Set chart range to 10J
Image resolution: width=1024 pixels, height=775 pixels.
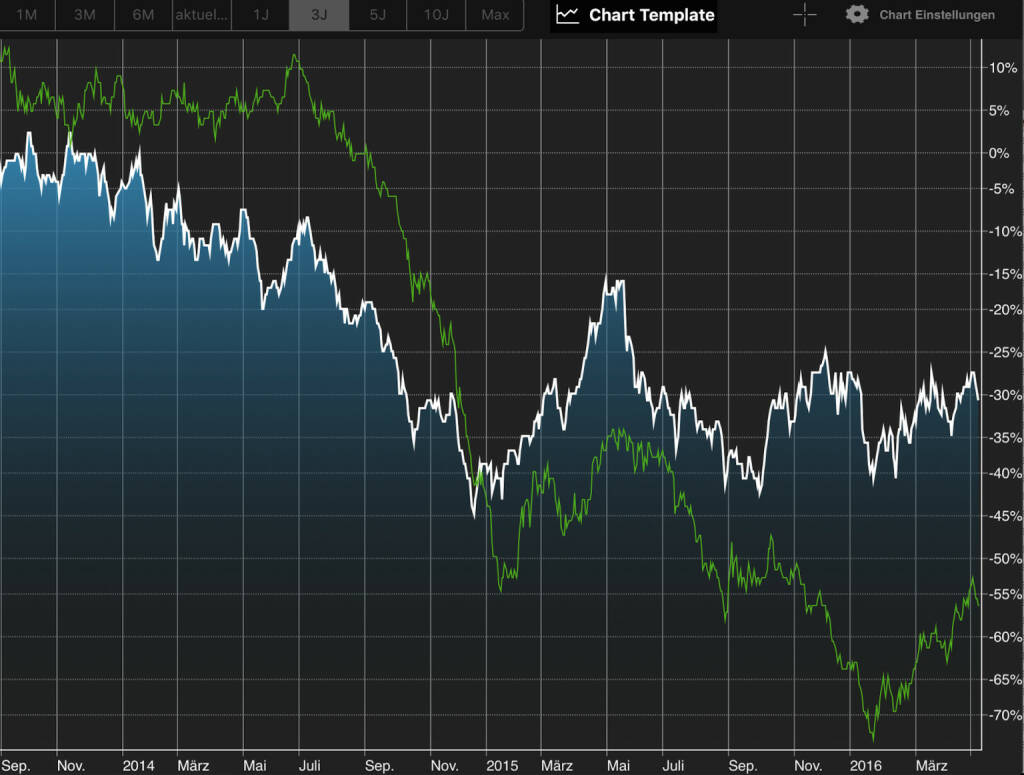pyautogui.click(x=436, y=15)
